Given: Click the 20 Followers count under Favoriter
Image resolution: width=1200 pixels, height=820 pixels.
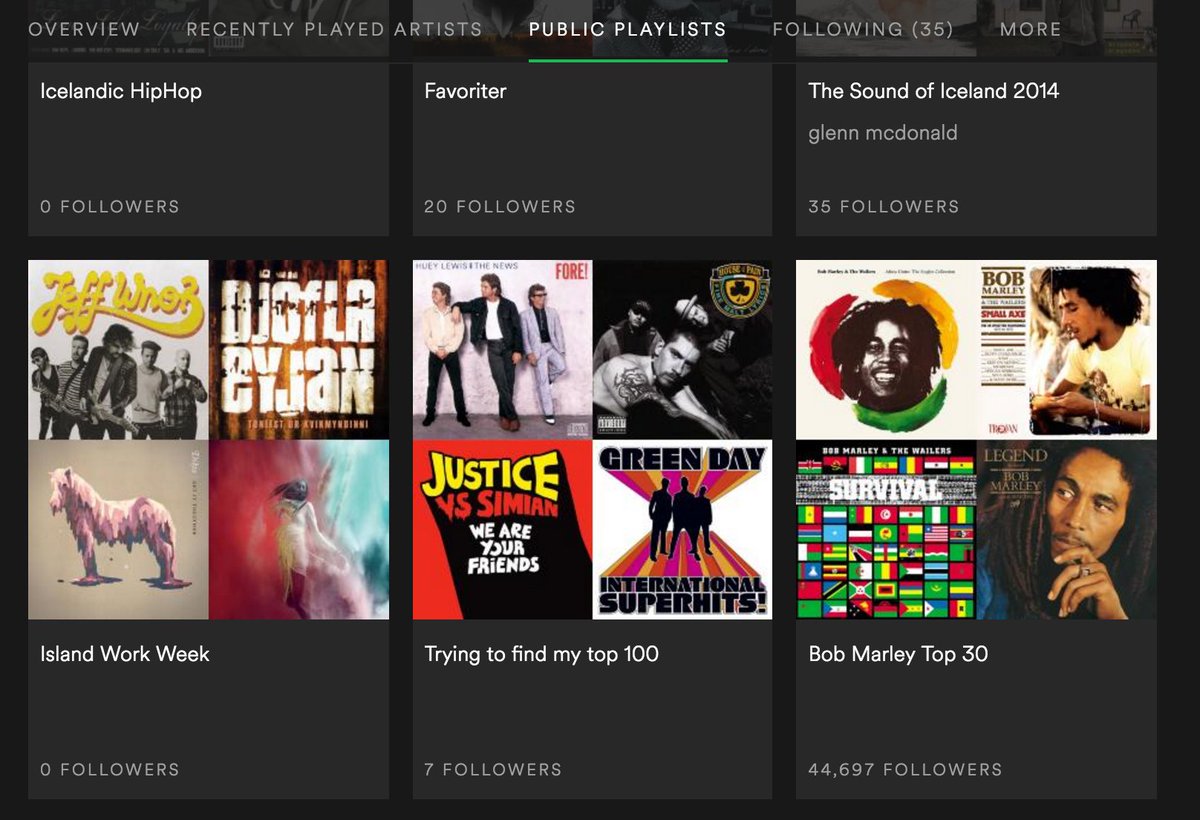Looking at the screenshot, I should (500, 207).
